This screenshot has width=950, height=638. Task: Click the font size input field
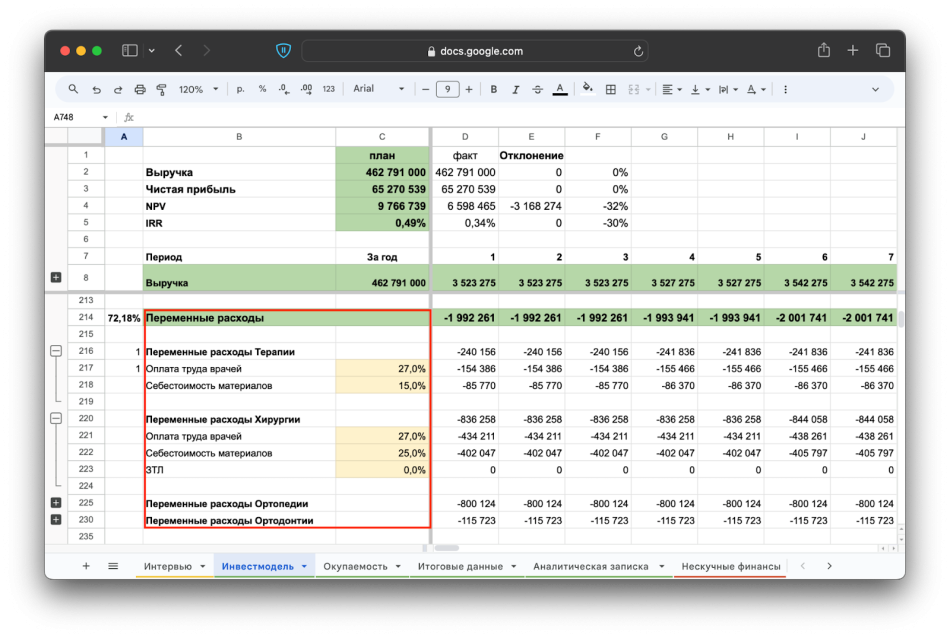click(x=447, y=89)
